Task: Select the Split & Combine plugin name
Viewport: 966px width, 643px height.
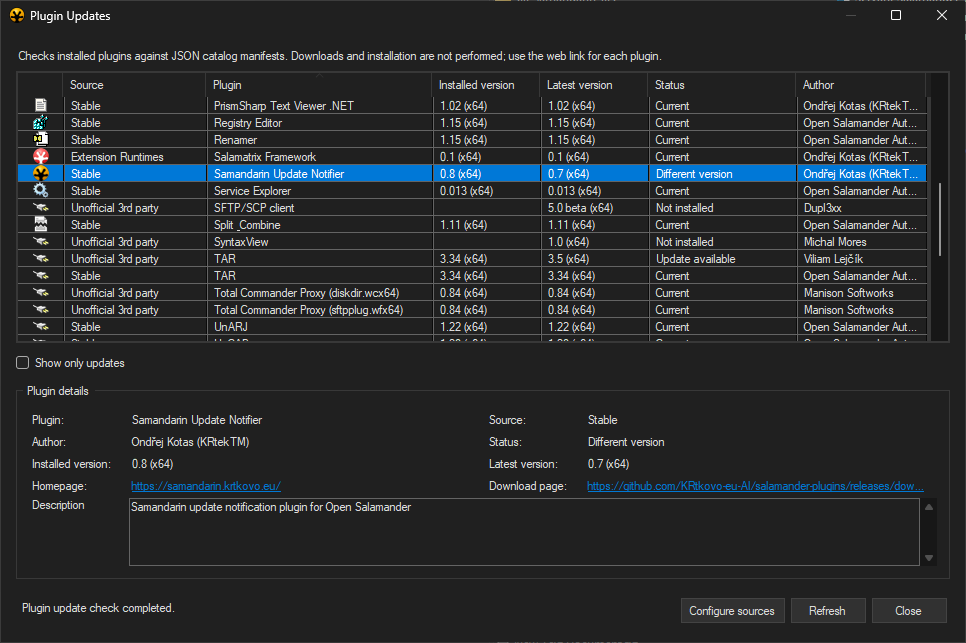Action: click(x=247, y=225)
